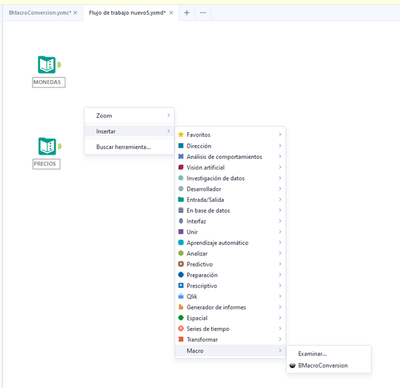
Task: Choose Examinar... in the Macro submenu
Action: tap(329, 354)
